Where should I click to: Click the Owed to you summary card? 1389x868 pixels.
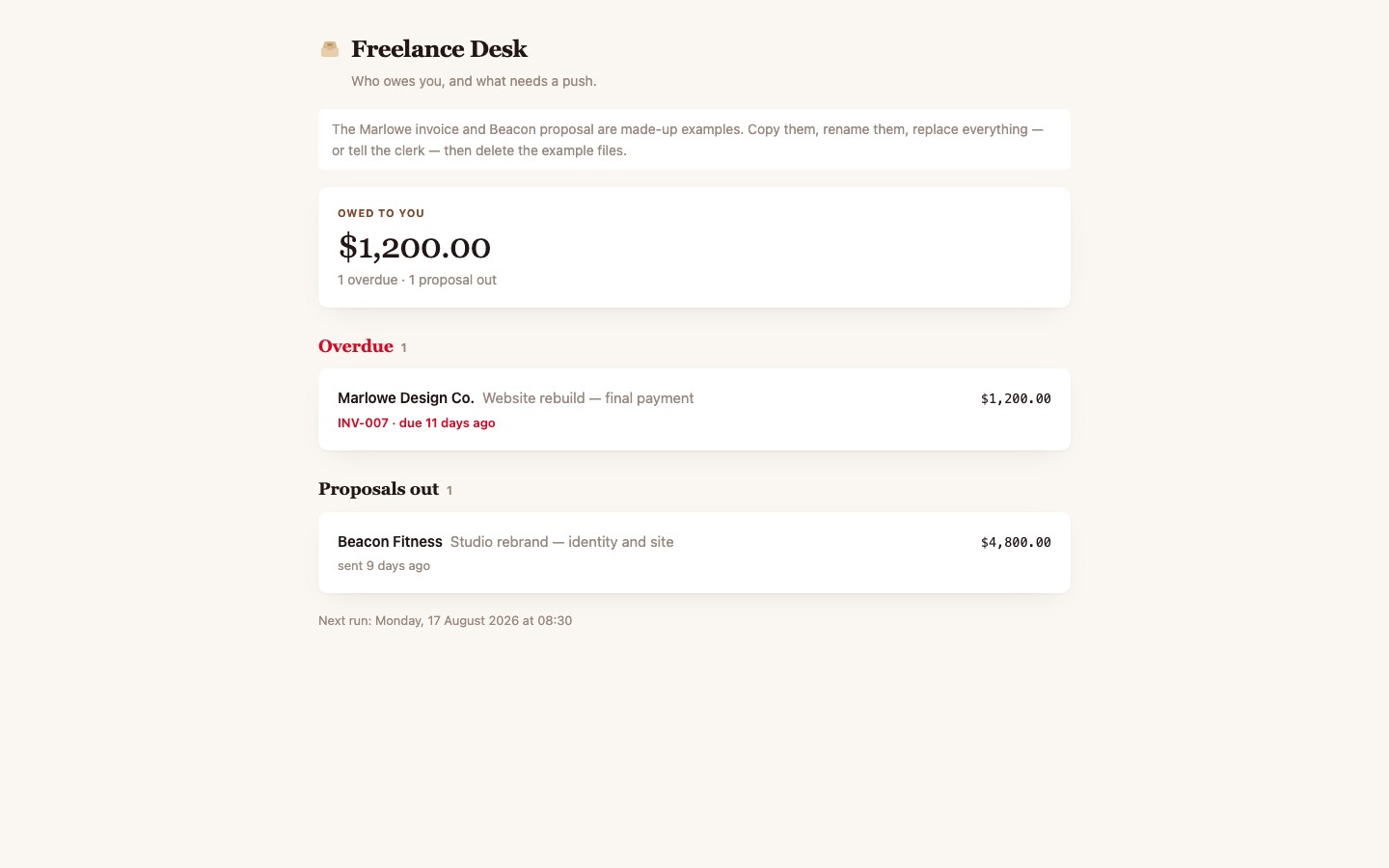click(x=694, y=247)
